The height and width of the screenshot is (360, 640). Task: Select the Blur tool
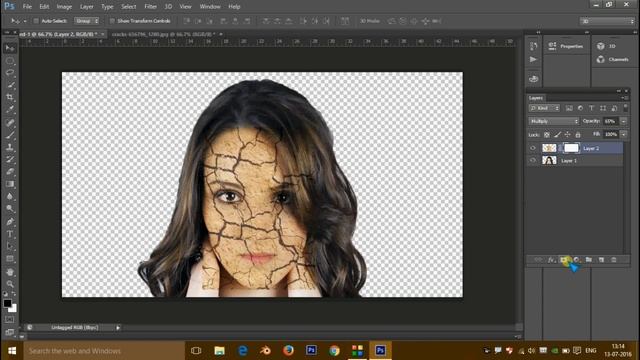pyautogui.click(x=10, y=196)
